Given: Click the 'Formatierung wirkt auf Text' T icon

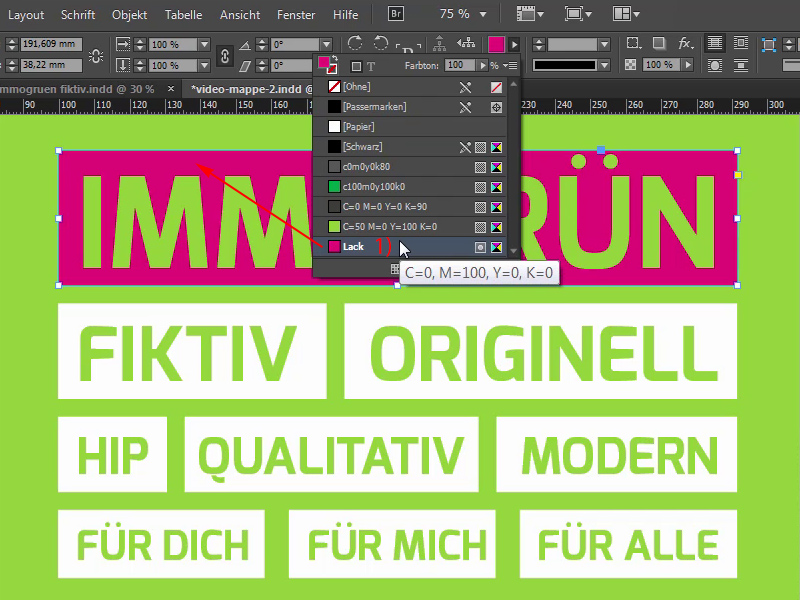Looking at the screenshot, I should point(370,64).
